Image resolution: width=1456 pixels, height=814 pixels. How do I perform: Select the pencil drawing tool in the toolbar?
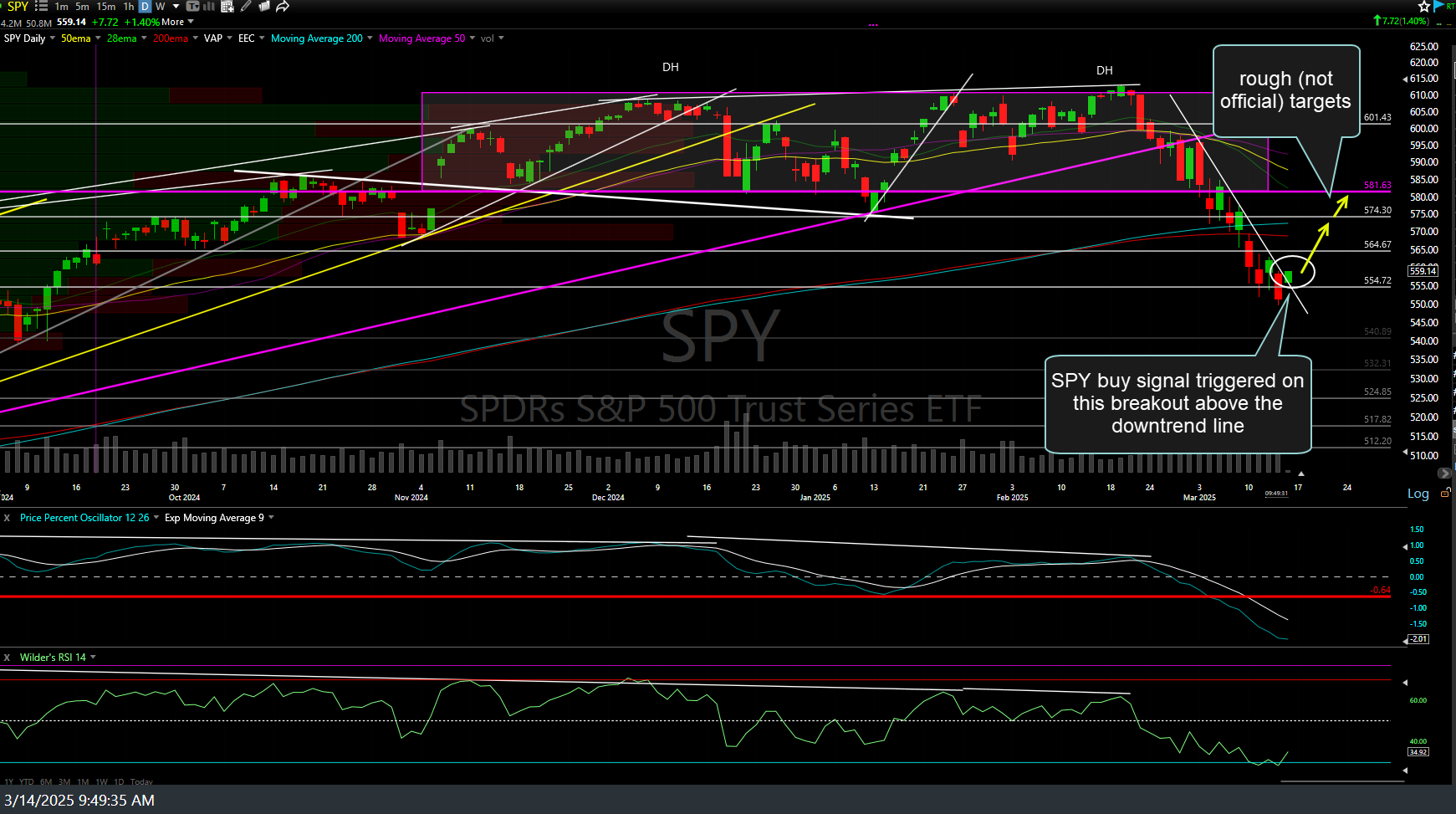click(x=246, y=7)
